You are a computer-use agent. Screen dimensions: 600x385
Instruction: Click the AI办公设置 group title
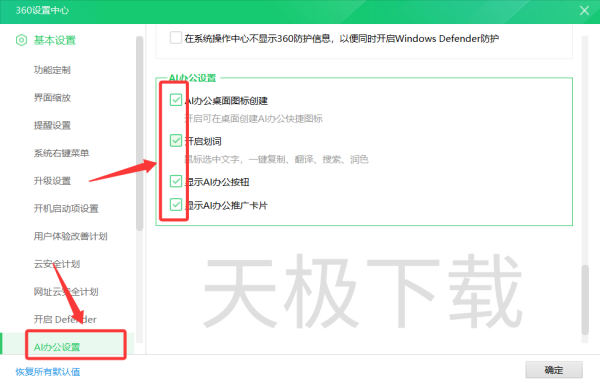[x=192, y=78]
